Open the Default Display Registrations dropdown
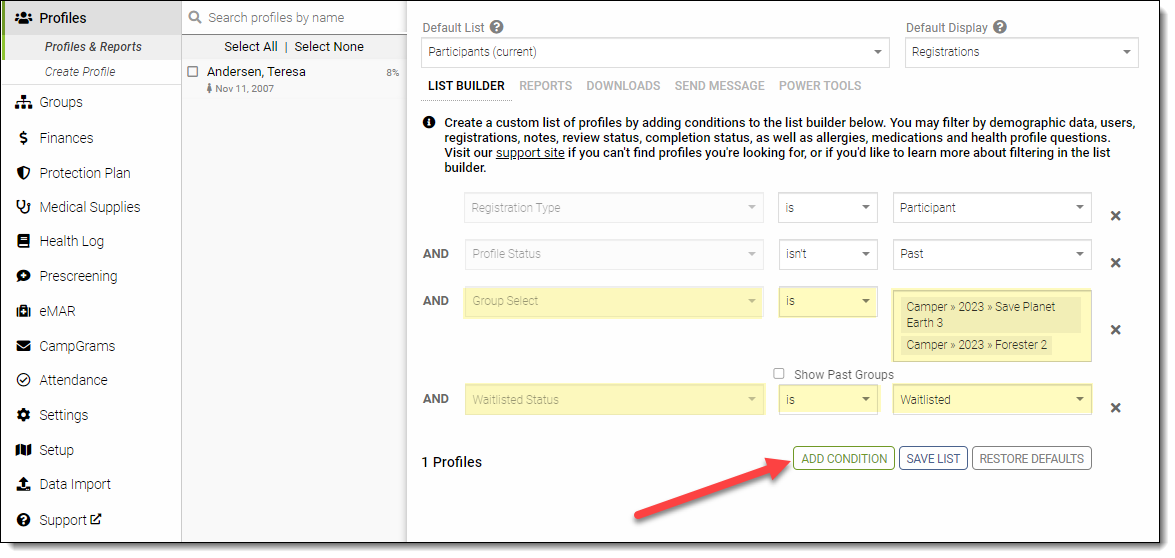The image size is (1175, 558). pos(1021,52)
